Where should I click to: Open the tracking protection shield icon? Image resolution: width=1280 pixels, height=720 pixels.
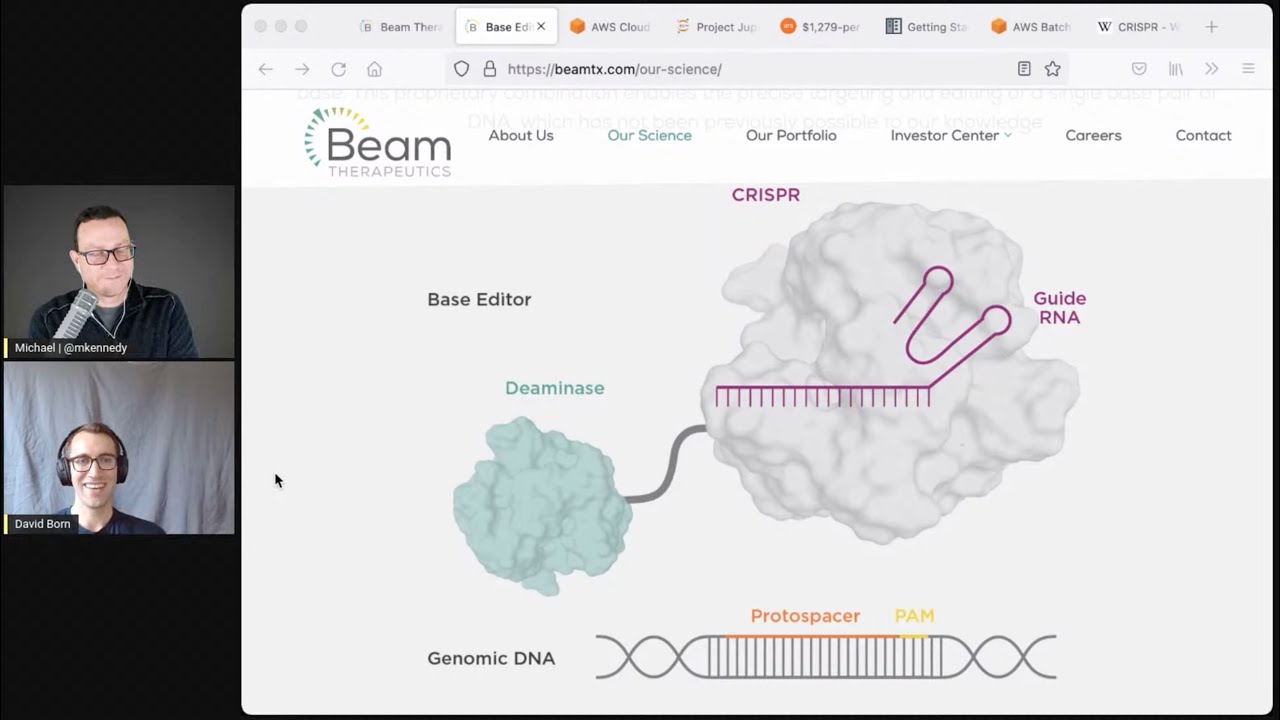461,69
